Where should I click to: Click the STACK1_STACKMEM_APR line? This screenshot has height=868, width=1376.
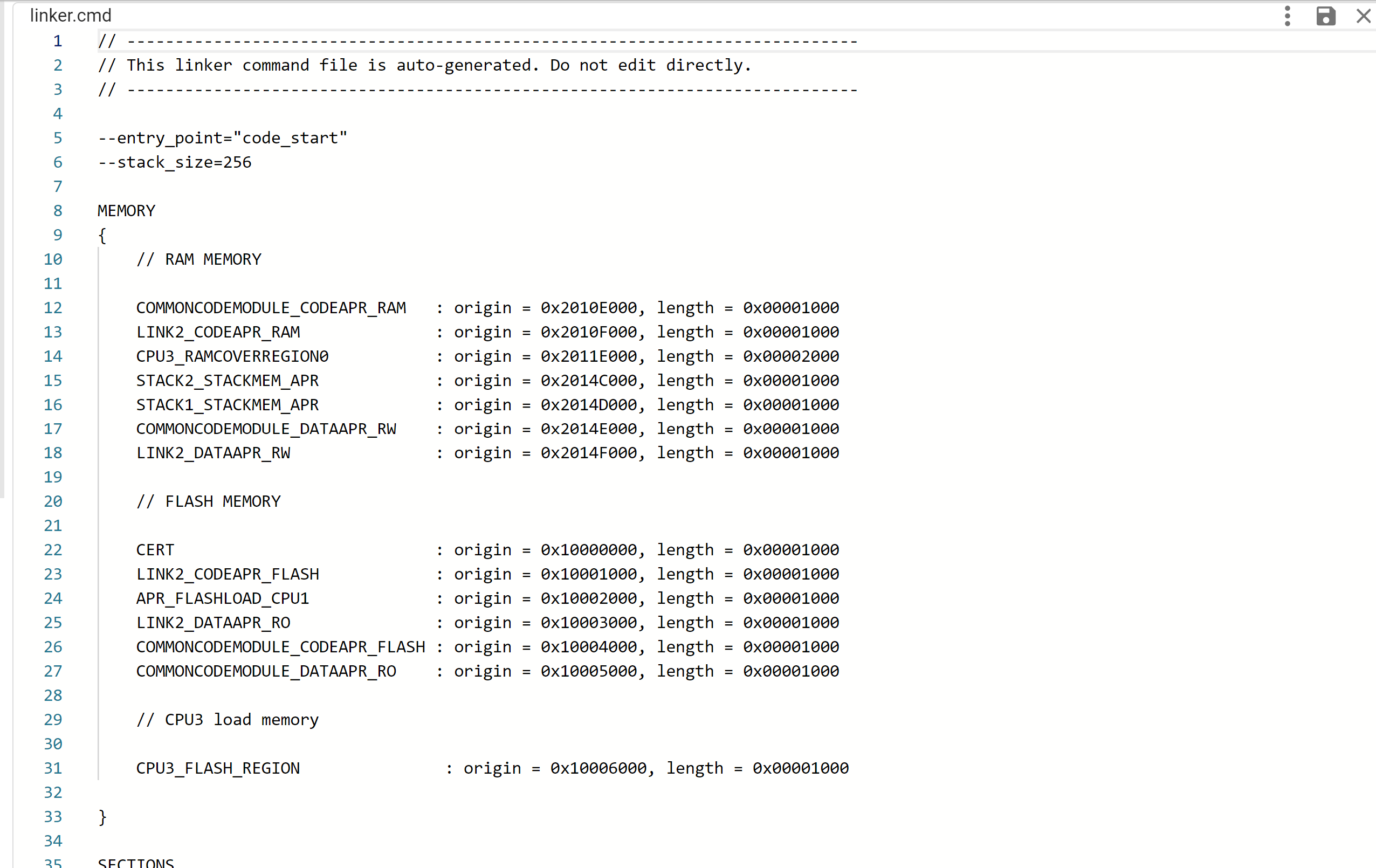pos(227,404)
